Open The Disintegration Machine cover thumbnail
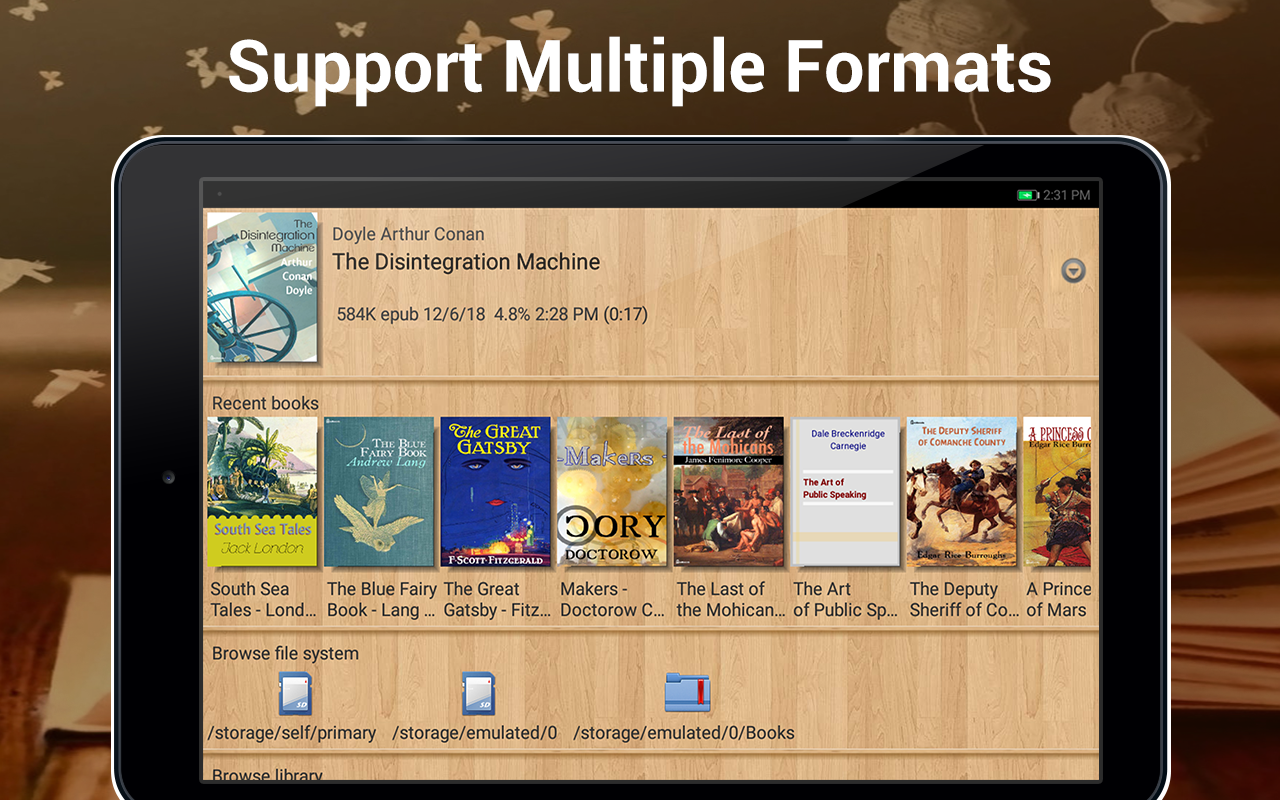This screenshot has width=1280, height=800. (x=262, y=288)
